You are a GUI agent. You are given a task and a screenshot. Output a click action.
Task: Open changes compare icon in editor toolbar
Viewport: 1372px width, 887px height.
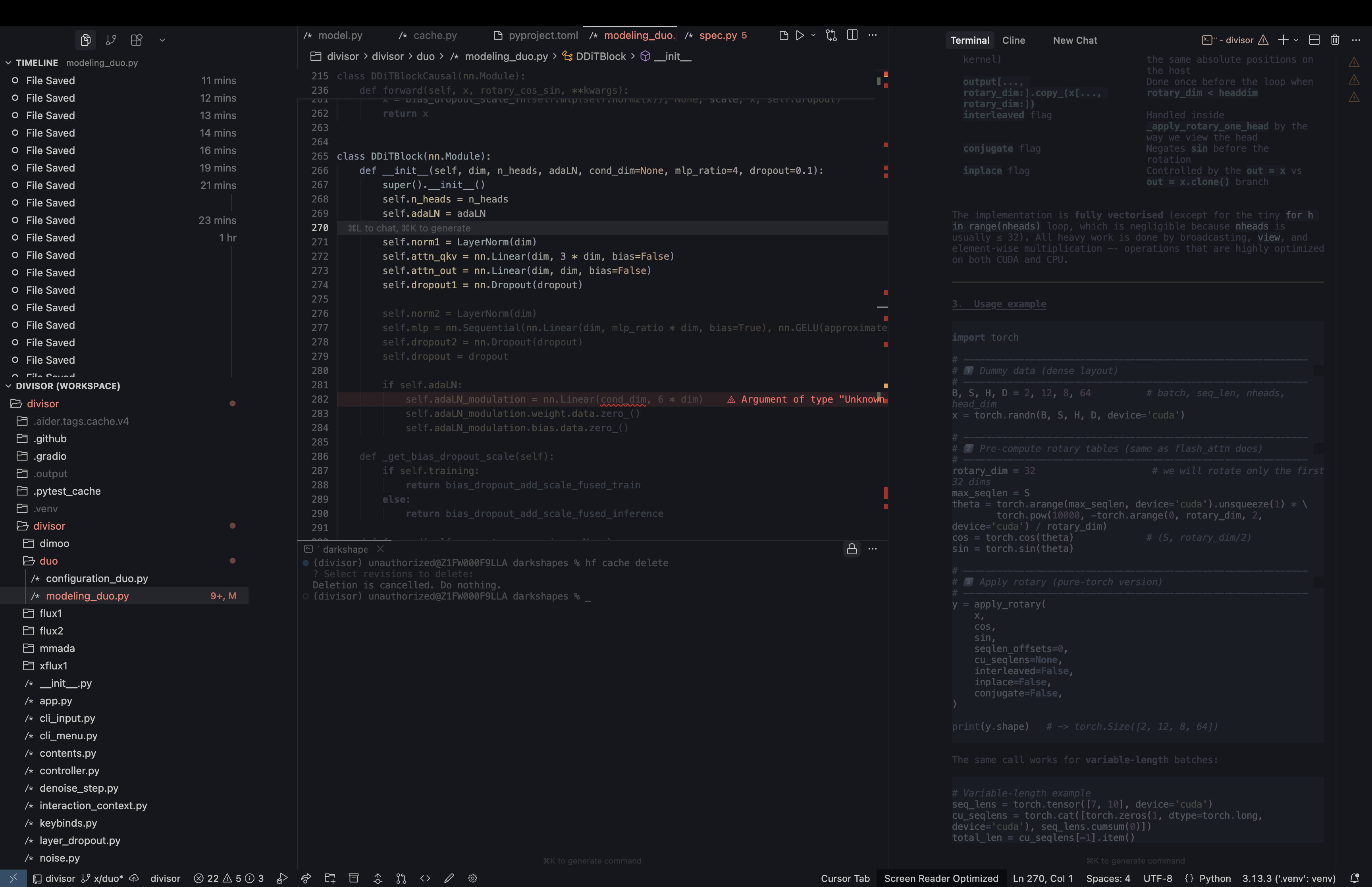pos(831,35)
